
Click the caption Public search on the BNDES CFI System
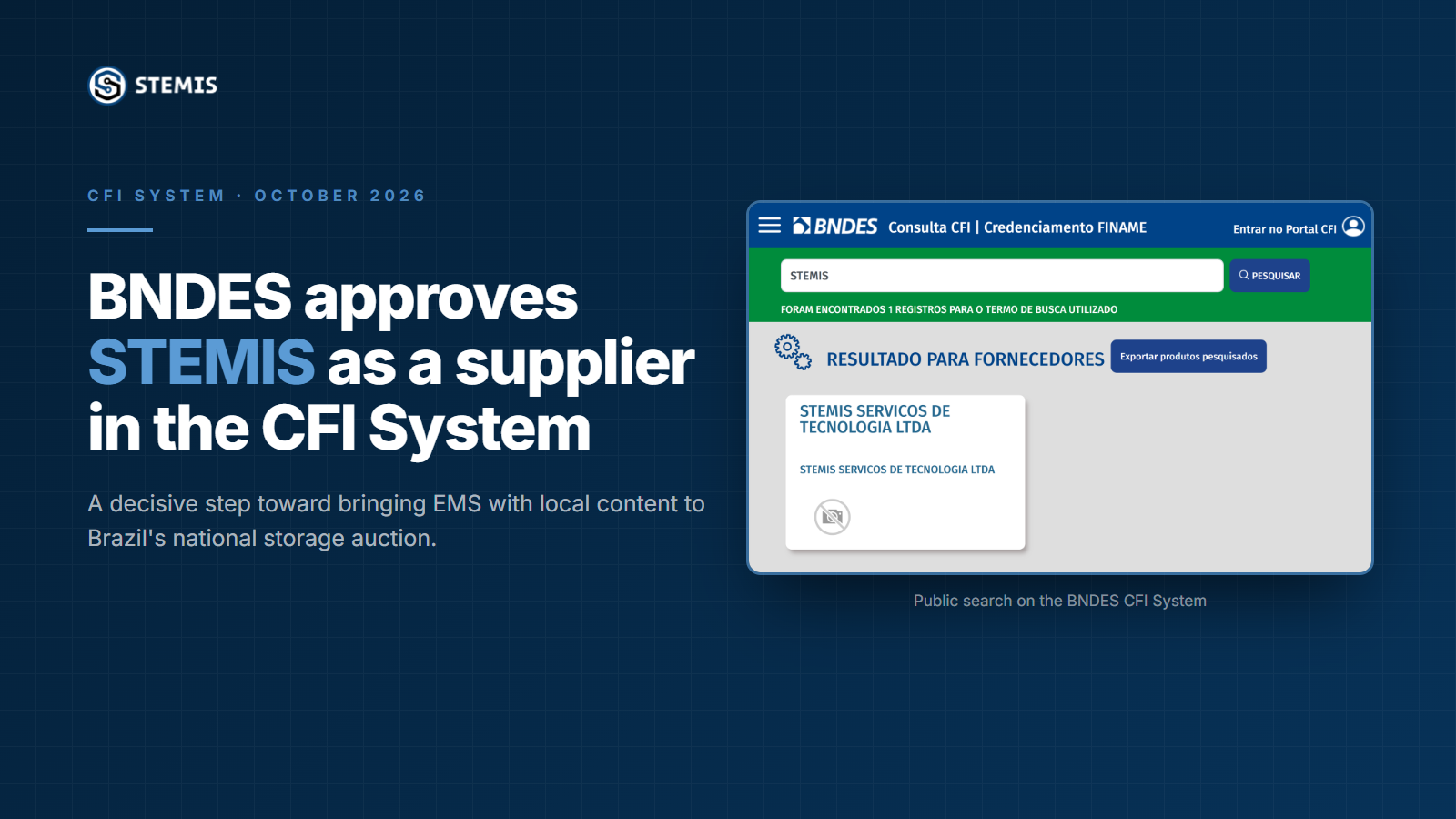click(x=1059, y=601)
